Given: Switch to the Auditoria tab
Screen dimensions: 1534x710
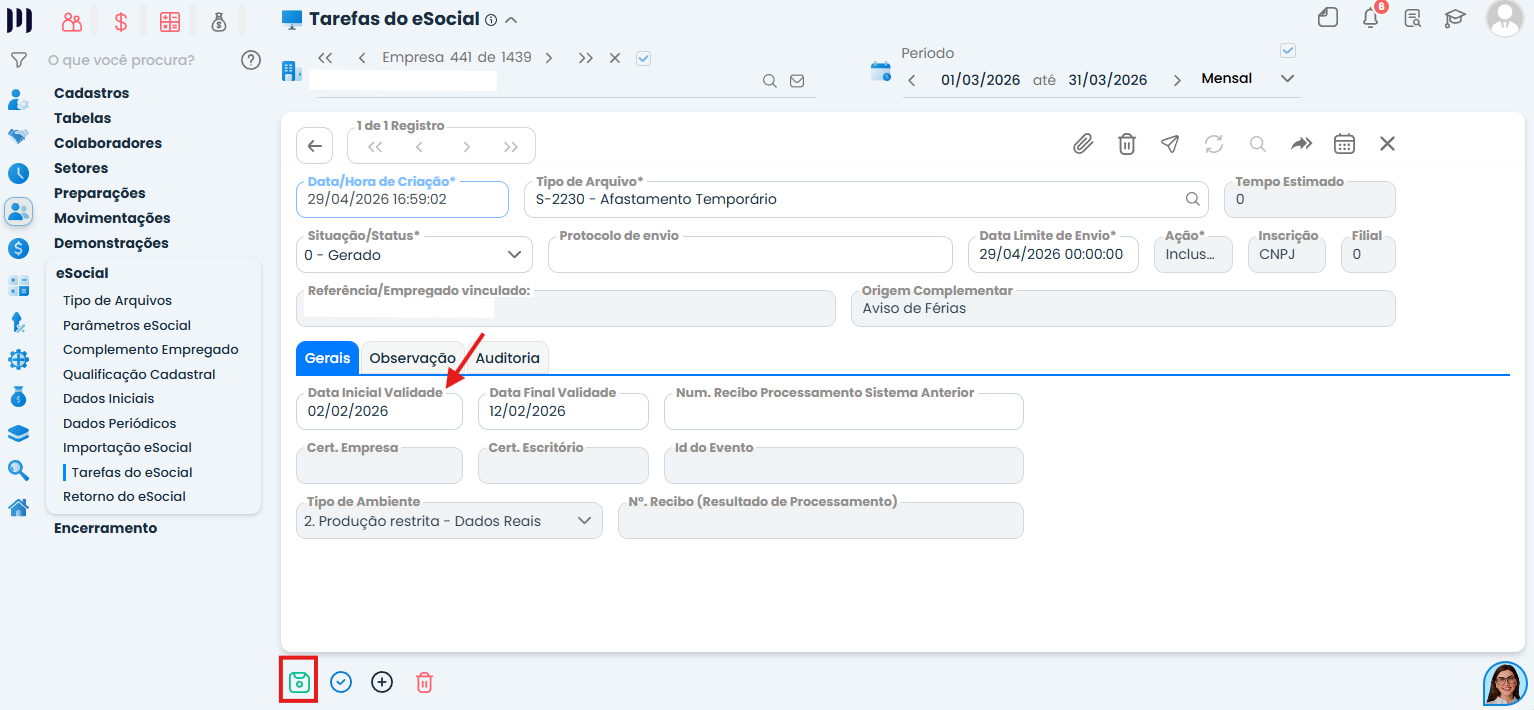Looking at the screenshot, I should click(x=507, y=358).
